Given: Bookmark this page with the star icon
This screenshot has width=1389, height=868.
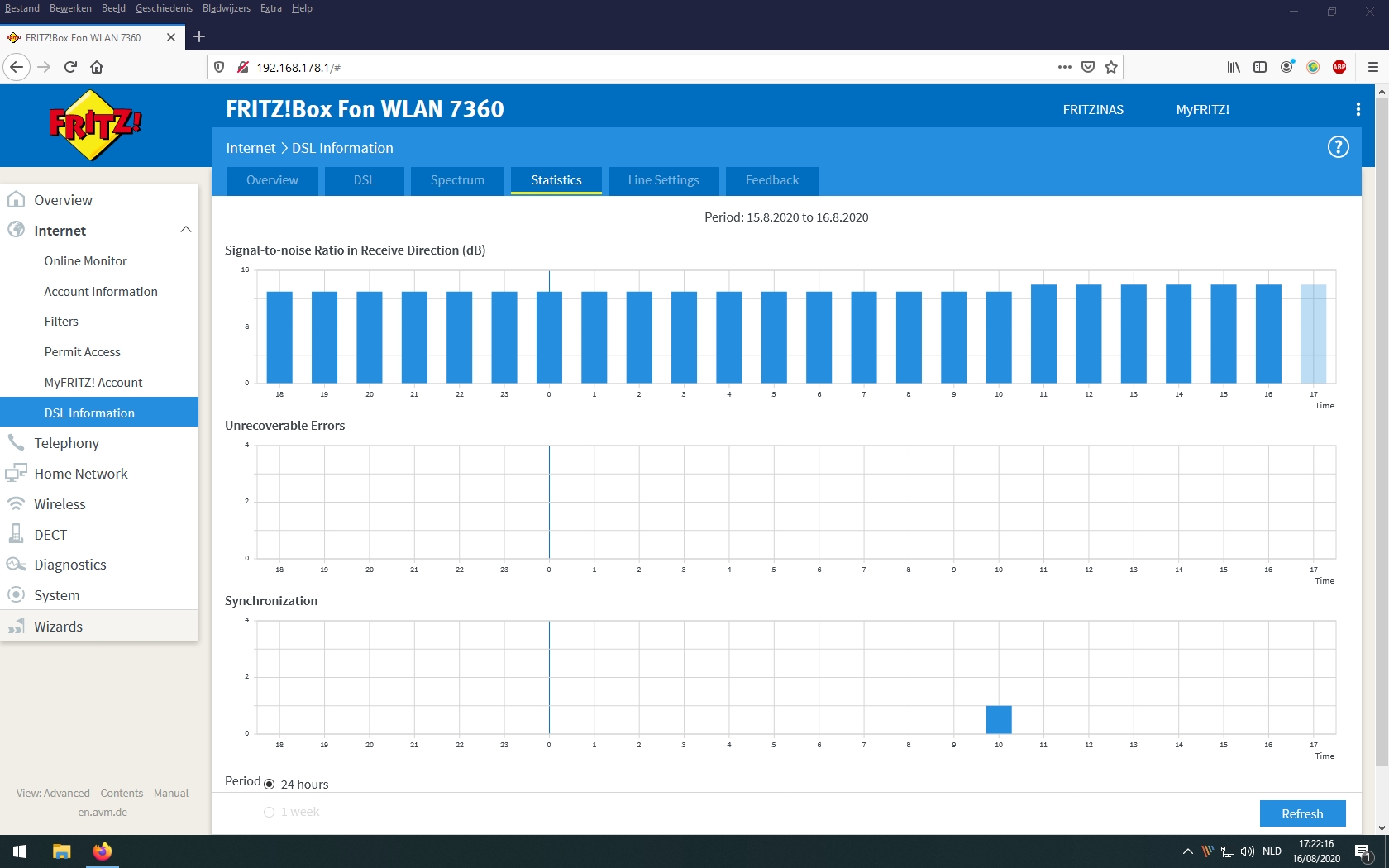Looking at the screenshot, I should [1111, 67].
